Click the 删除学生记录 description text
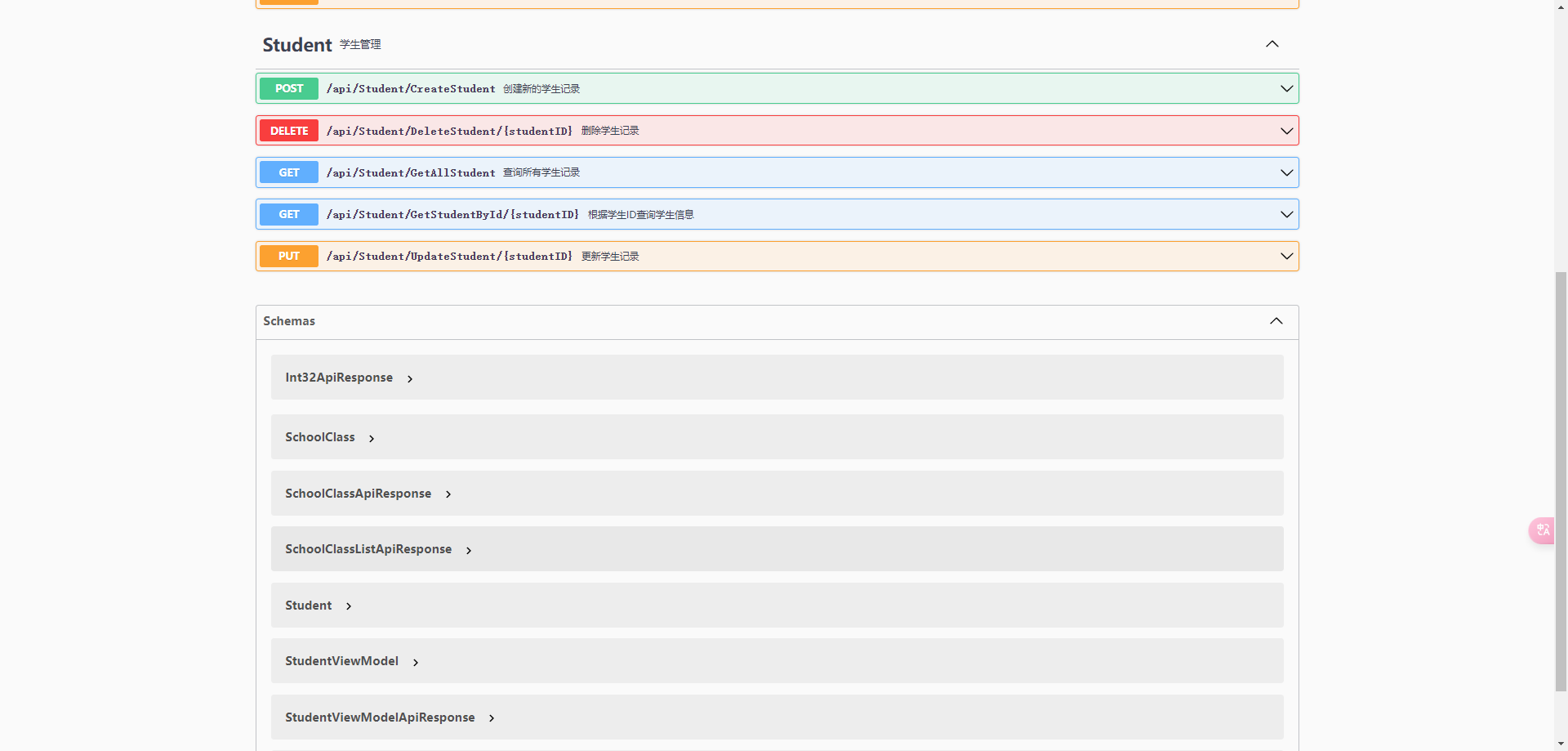 [610, 131]
